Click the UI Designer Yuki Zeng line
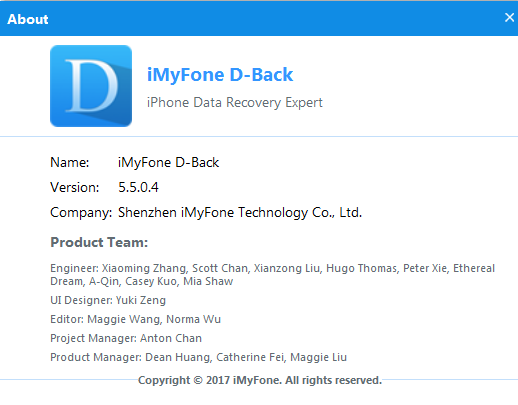The width and height of the screenshot is (518, 405). (x=108, y=300)
